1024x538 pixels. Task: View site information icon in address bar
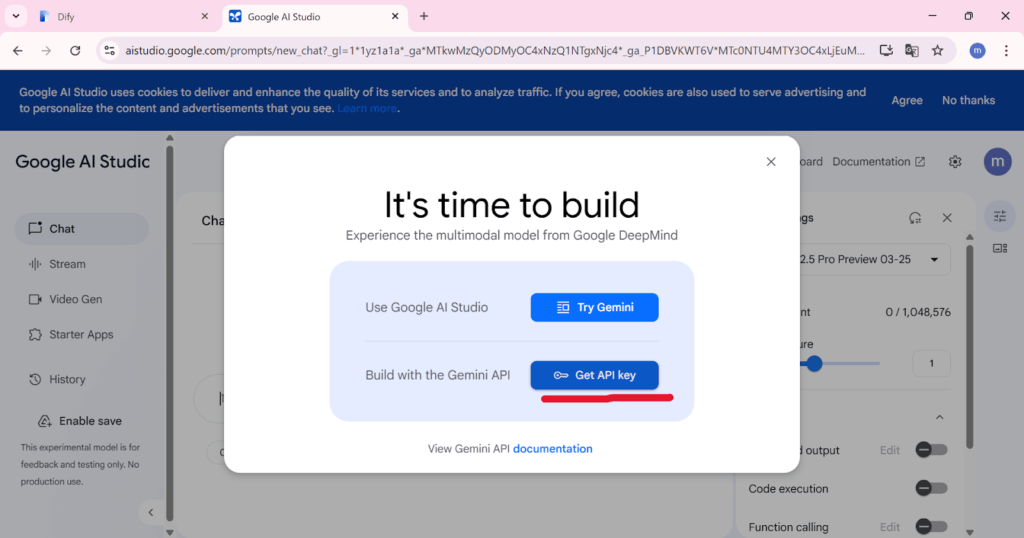point(109,50)
